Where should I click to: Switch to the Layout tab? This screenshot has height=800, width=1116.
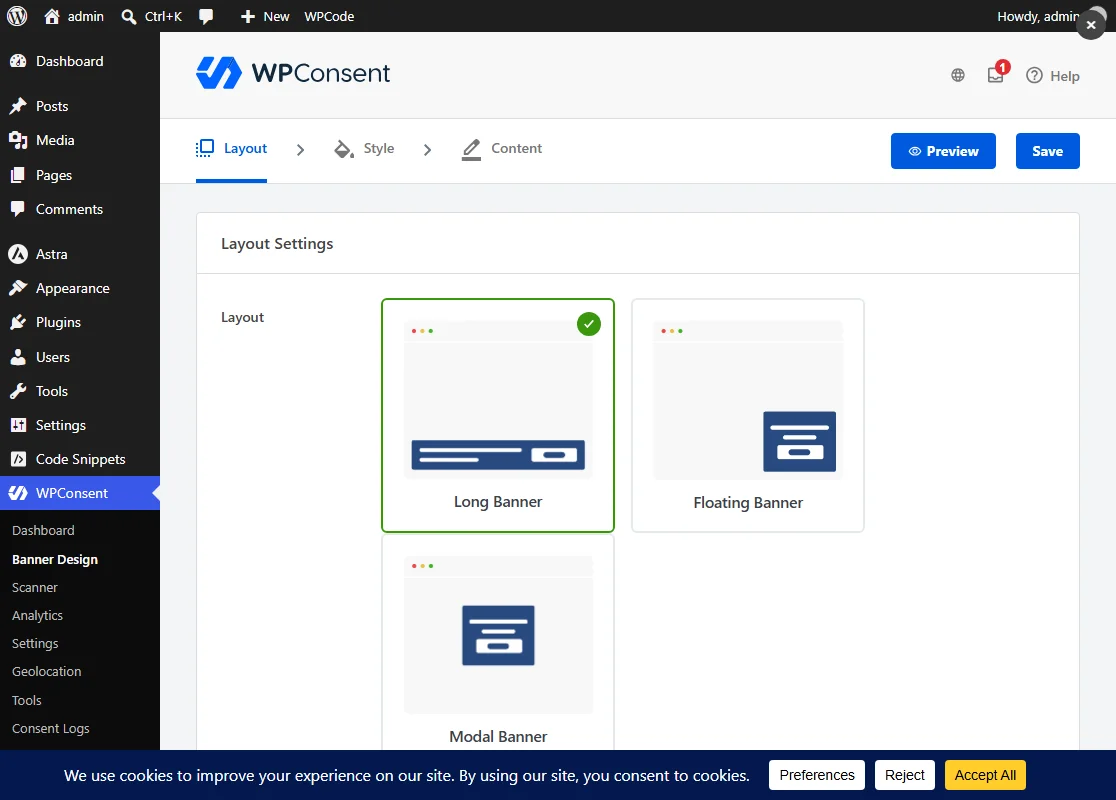(231, 149)
